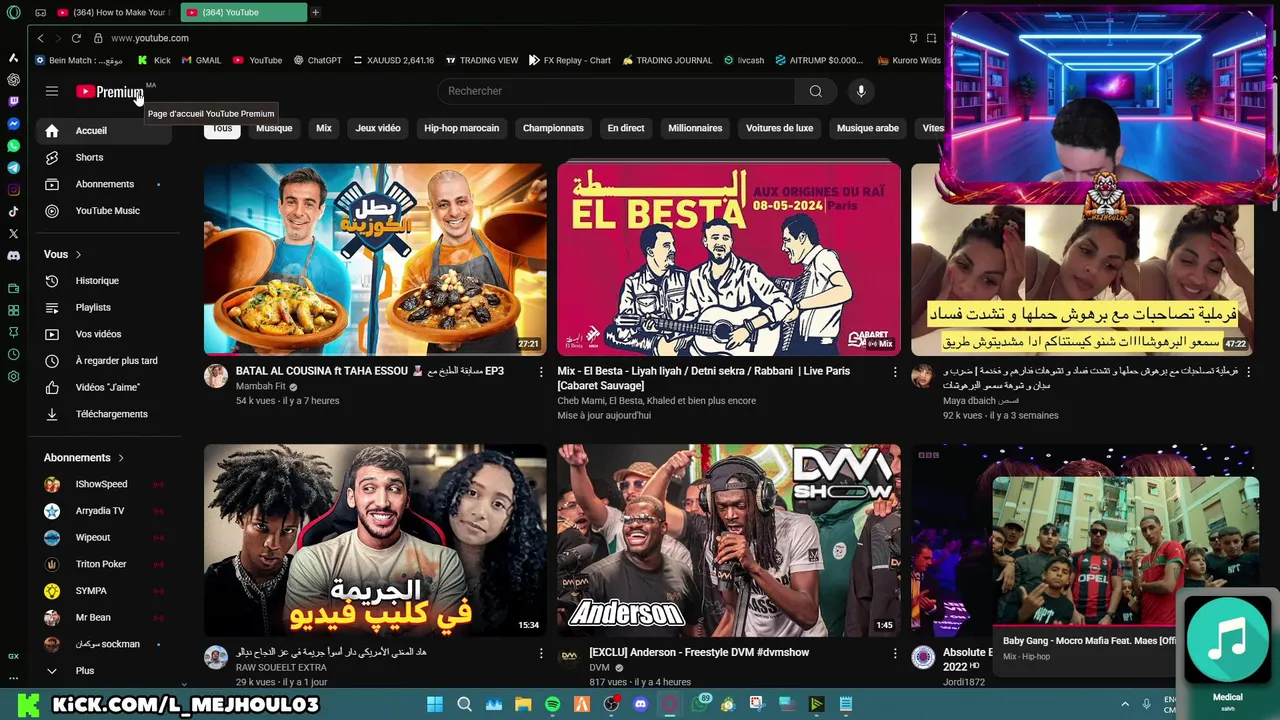Reload the page with refresh button
The image size is (1280, 720).
[76, 38]
